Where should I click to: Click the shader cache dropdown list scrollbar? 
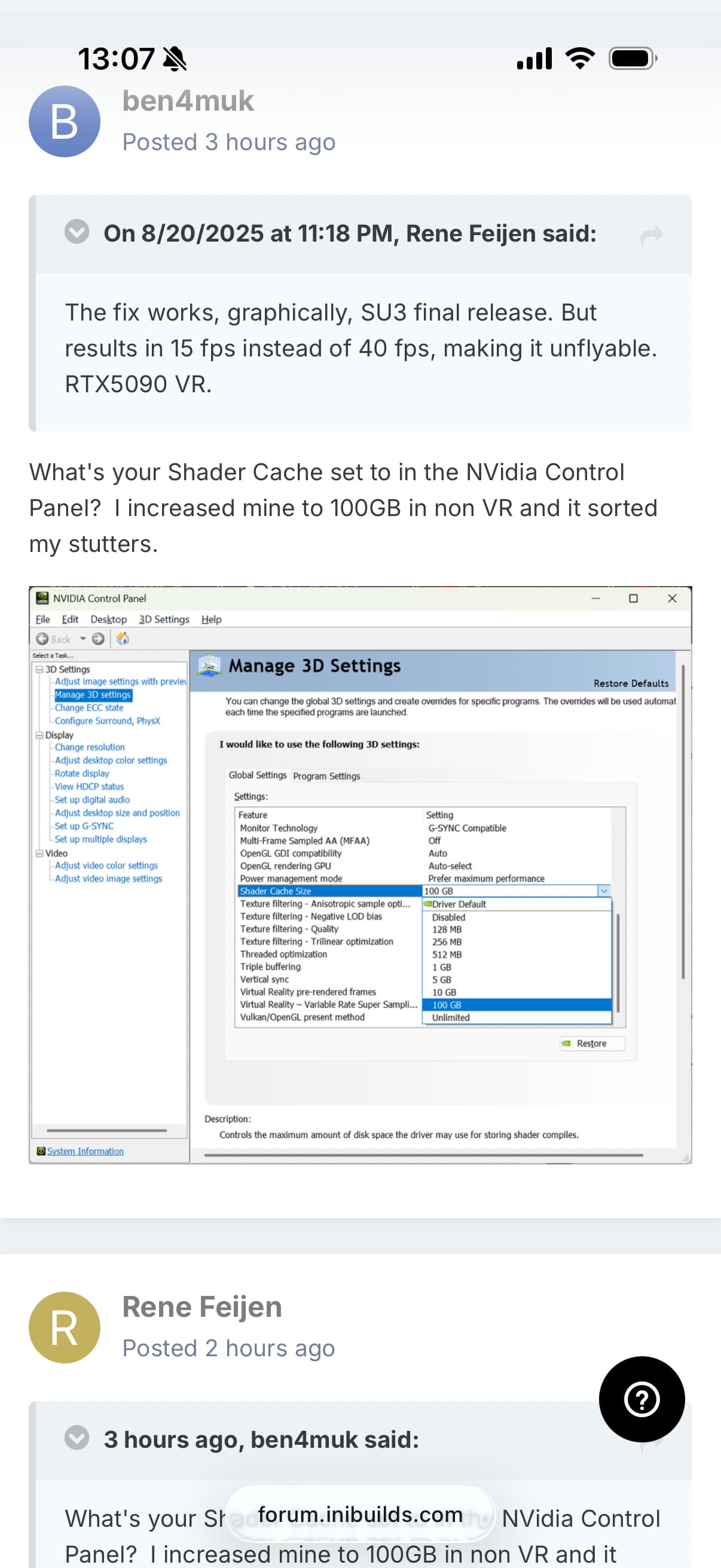[618, 962]
